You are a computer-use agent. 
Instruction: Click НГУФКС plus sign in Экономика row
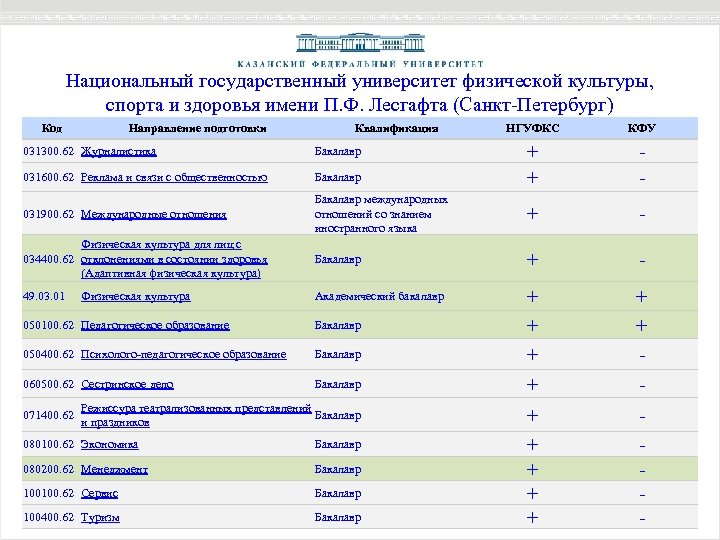pos(532,444)
